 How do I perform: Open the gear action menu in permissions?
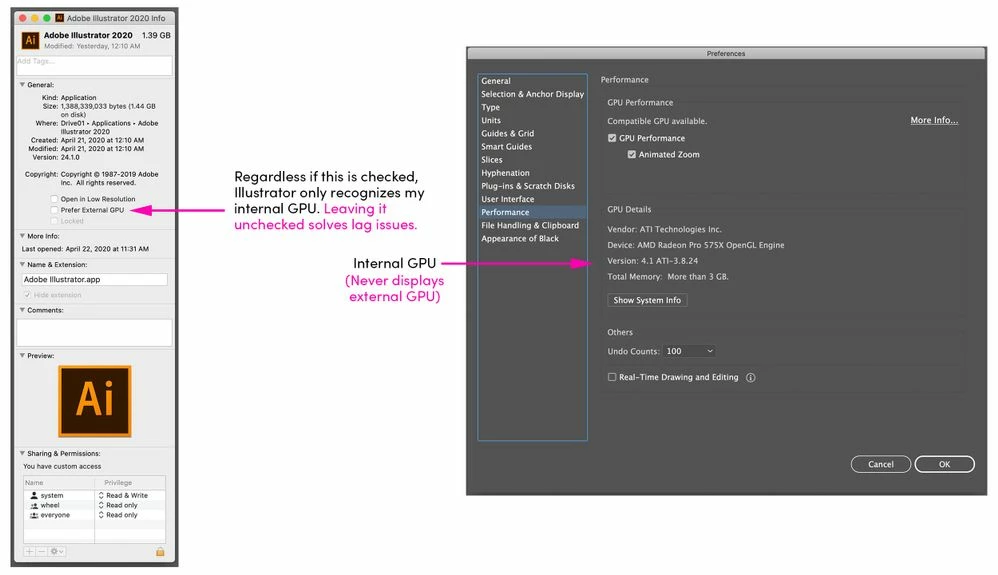56,551
